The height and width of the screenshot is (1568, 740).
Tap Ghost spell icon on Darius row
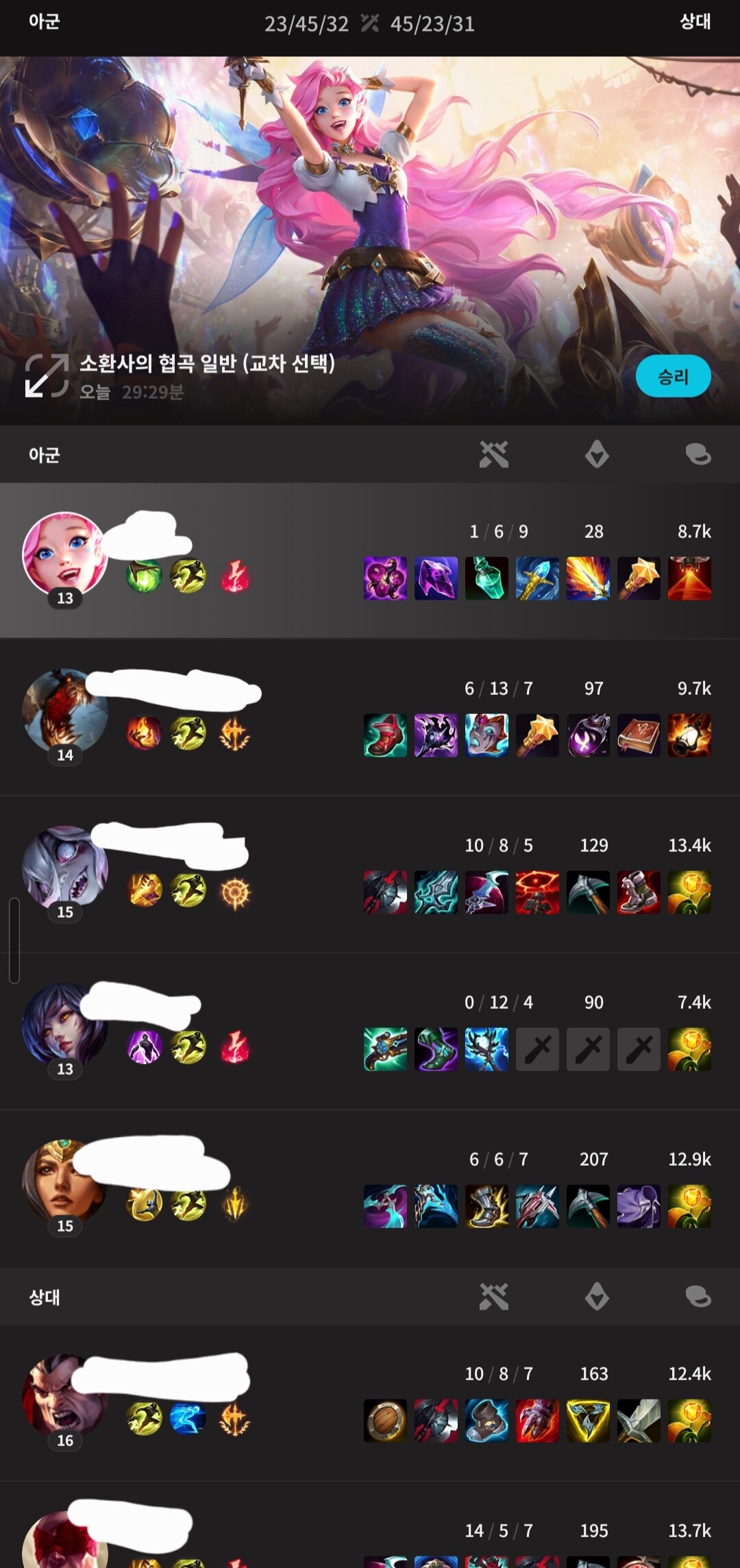click(x=188, y=1419)
